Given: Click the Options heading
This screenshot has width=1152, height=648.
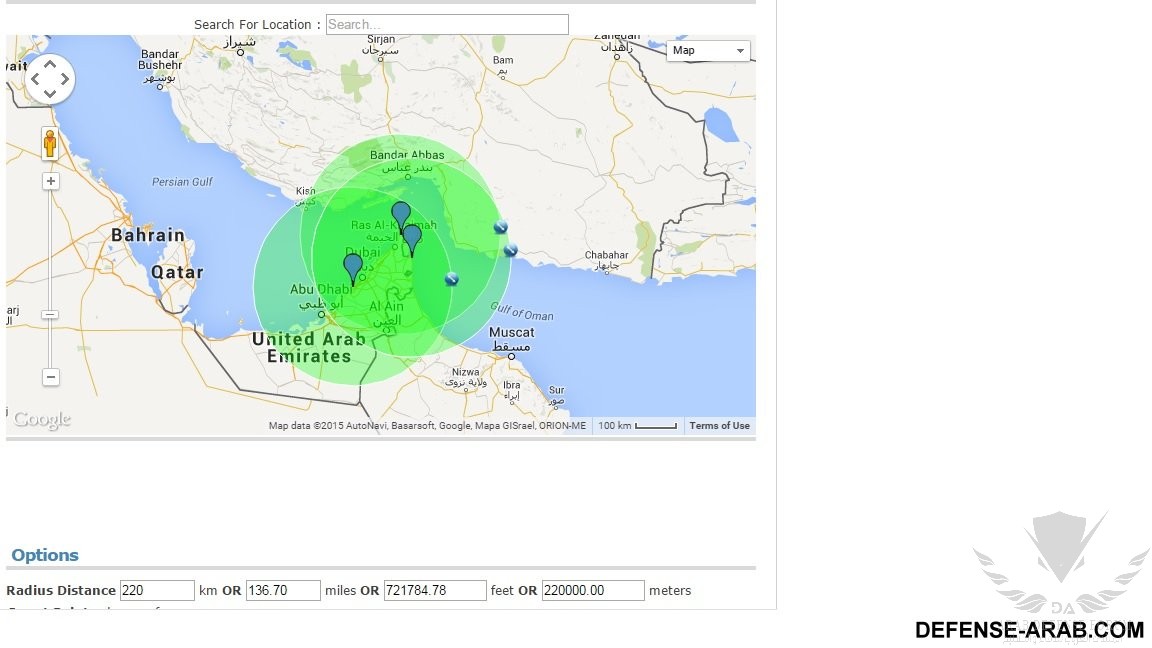Looking at the screenshot, I should pos(45,555).
